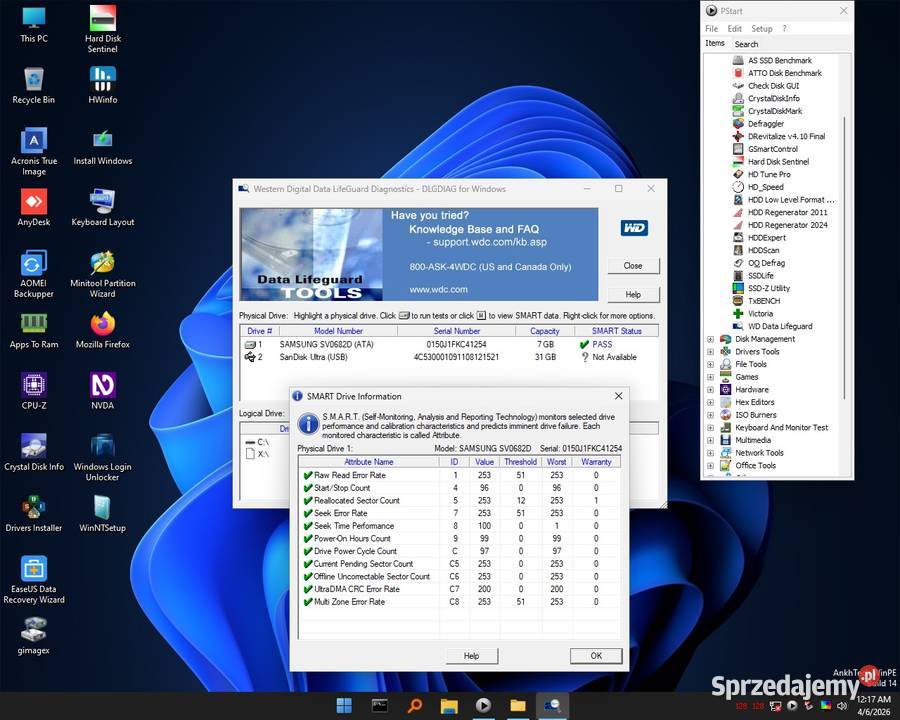This screenshot has width=900, height=720.
Task: Switch to the Search tab in PStart
Action: pyautogui.click(x=746, y=44)
